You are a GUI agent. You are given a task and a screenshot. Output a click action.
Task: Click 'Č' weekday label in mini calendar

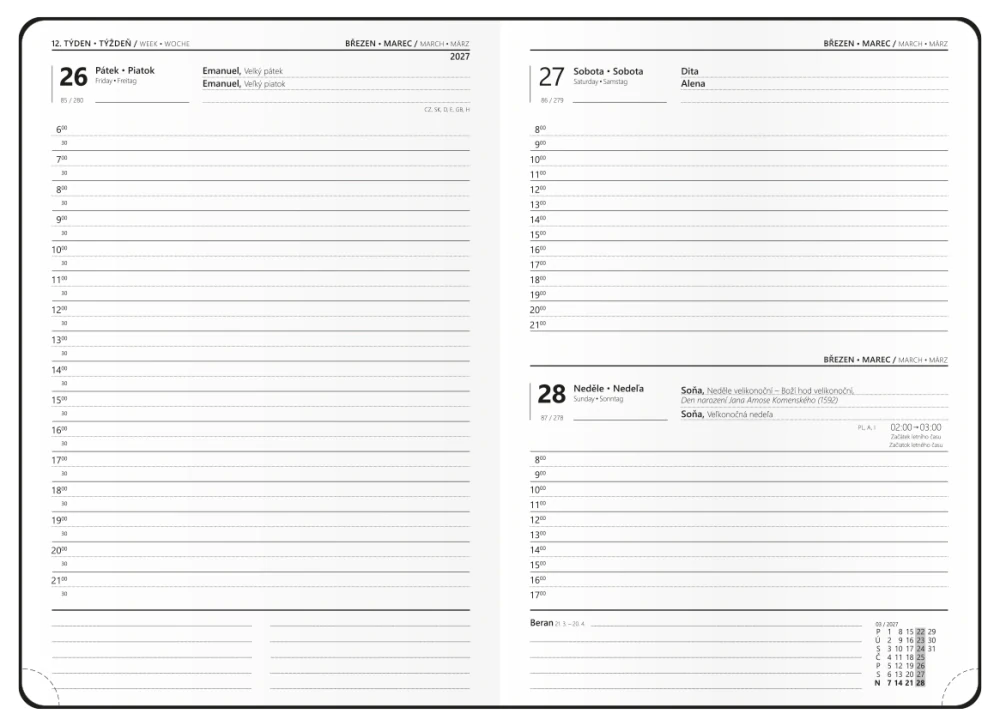(x=878, y=657)
